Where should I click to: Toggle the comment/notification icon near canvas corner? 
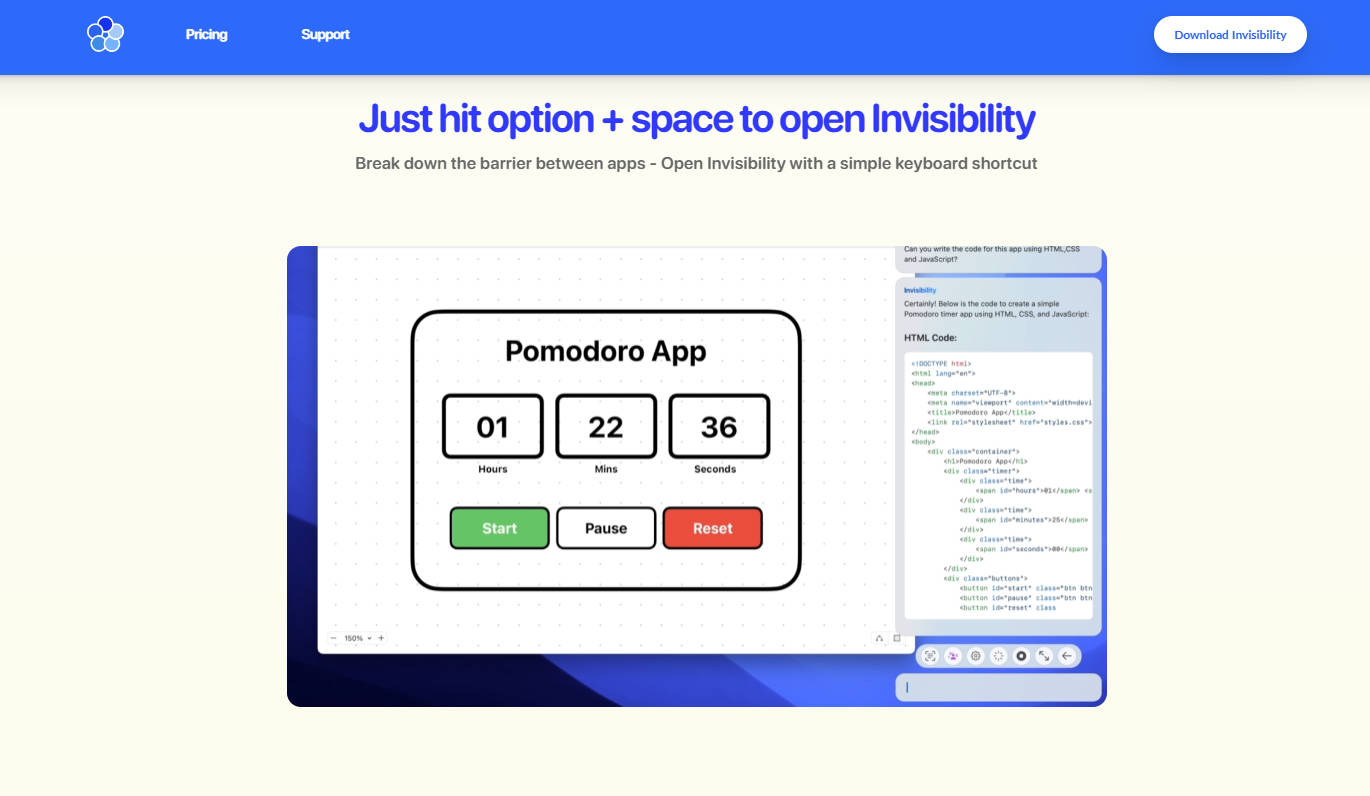tap(879, 637)
